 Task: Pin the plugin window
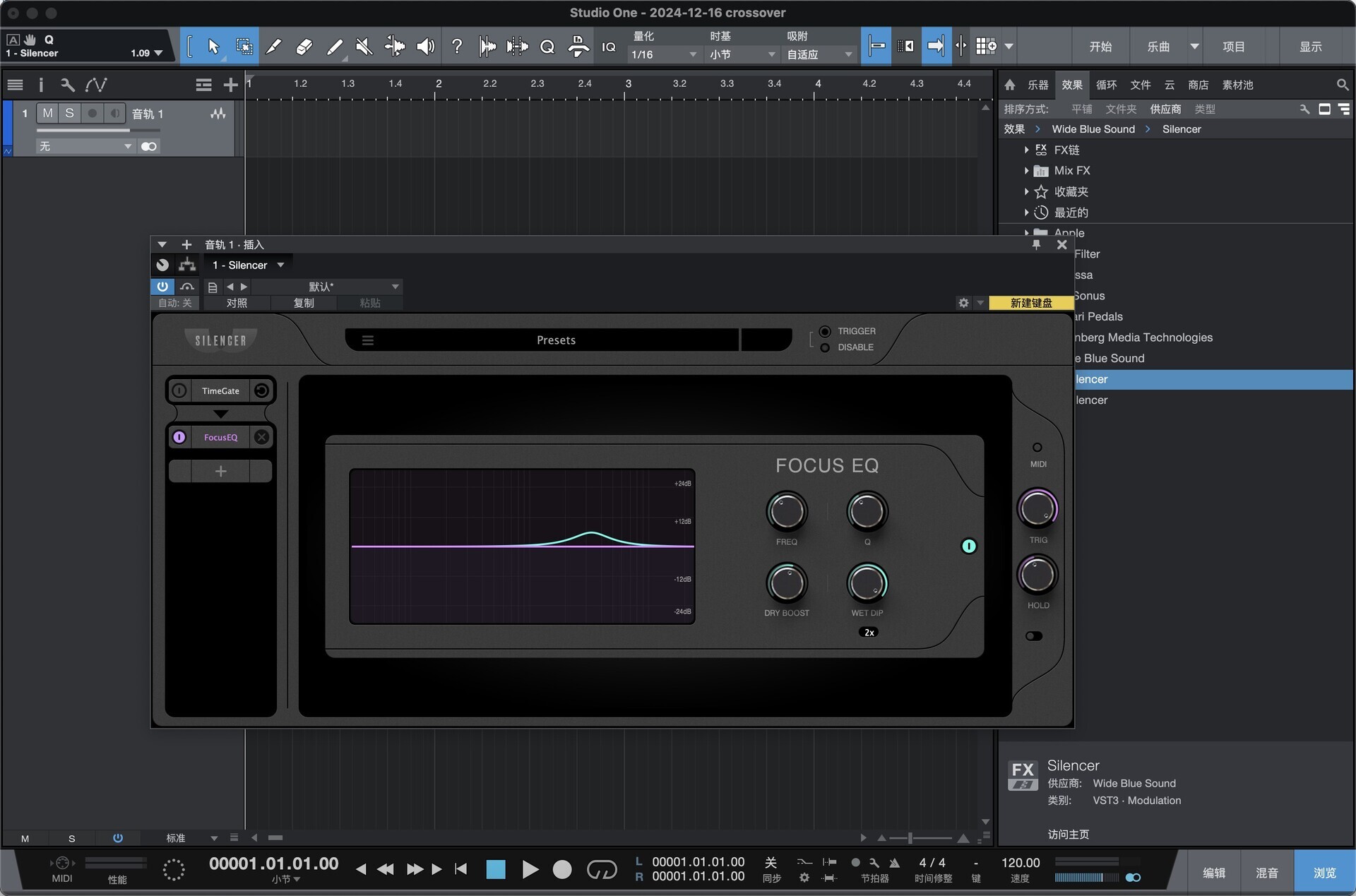[1036, 244]
